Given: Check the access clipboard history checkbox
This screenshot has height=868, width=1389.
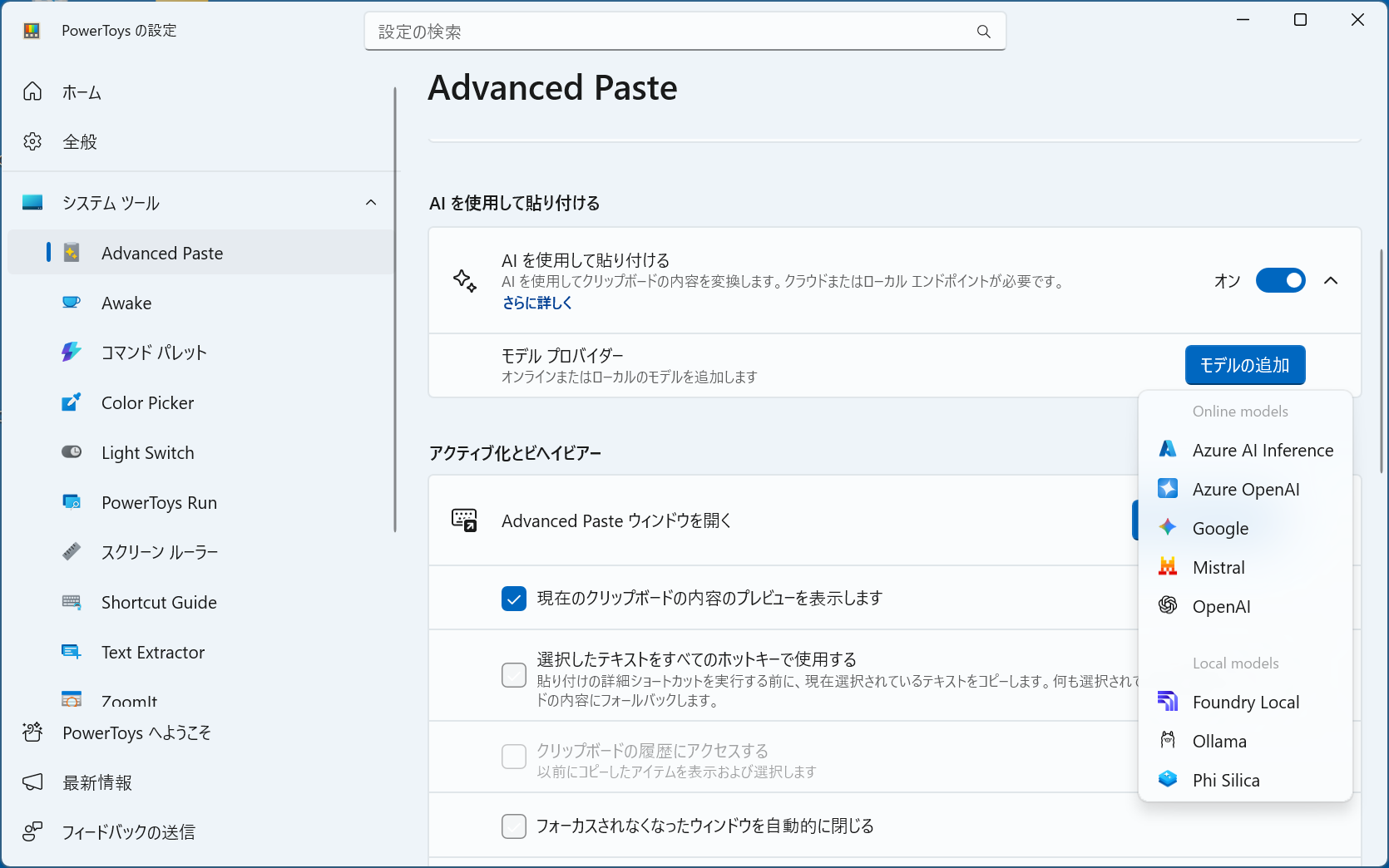Looking at the screenshot, I should click(x=514, y=757).
